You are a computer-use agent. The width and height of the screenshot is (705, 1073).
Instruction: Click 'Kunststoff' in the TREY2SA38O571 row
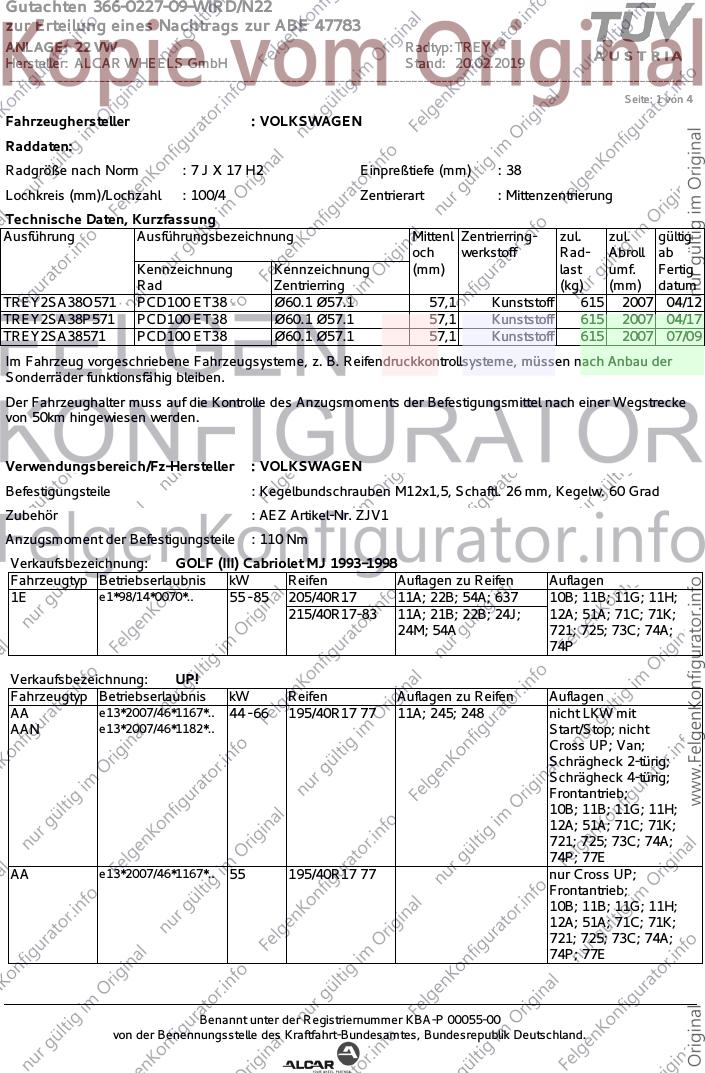pos(523,302)
